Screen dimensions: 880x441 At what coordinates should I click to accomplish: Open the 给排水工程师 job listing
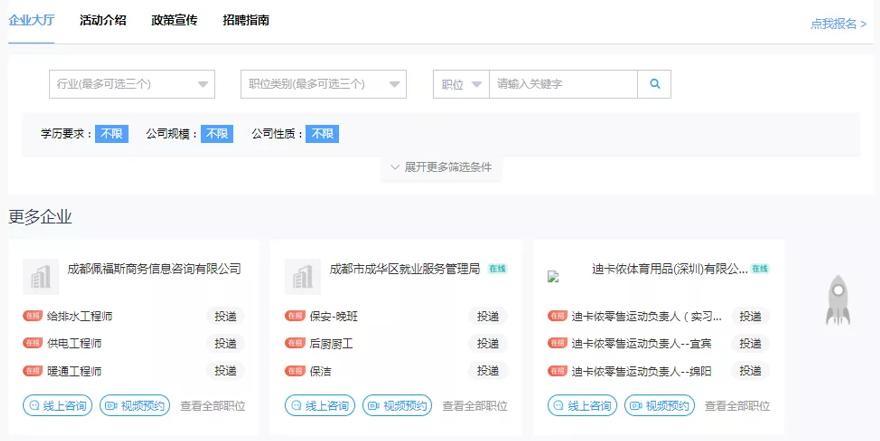(80, 316)
